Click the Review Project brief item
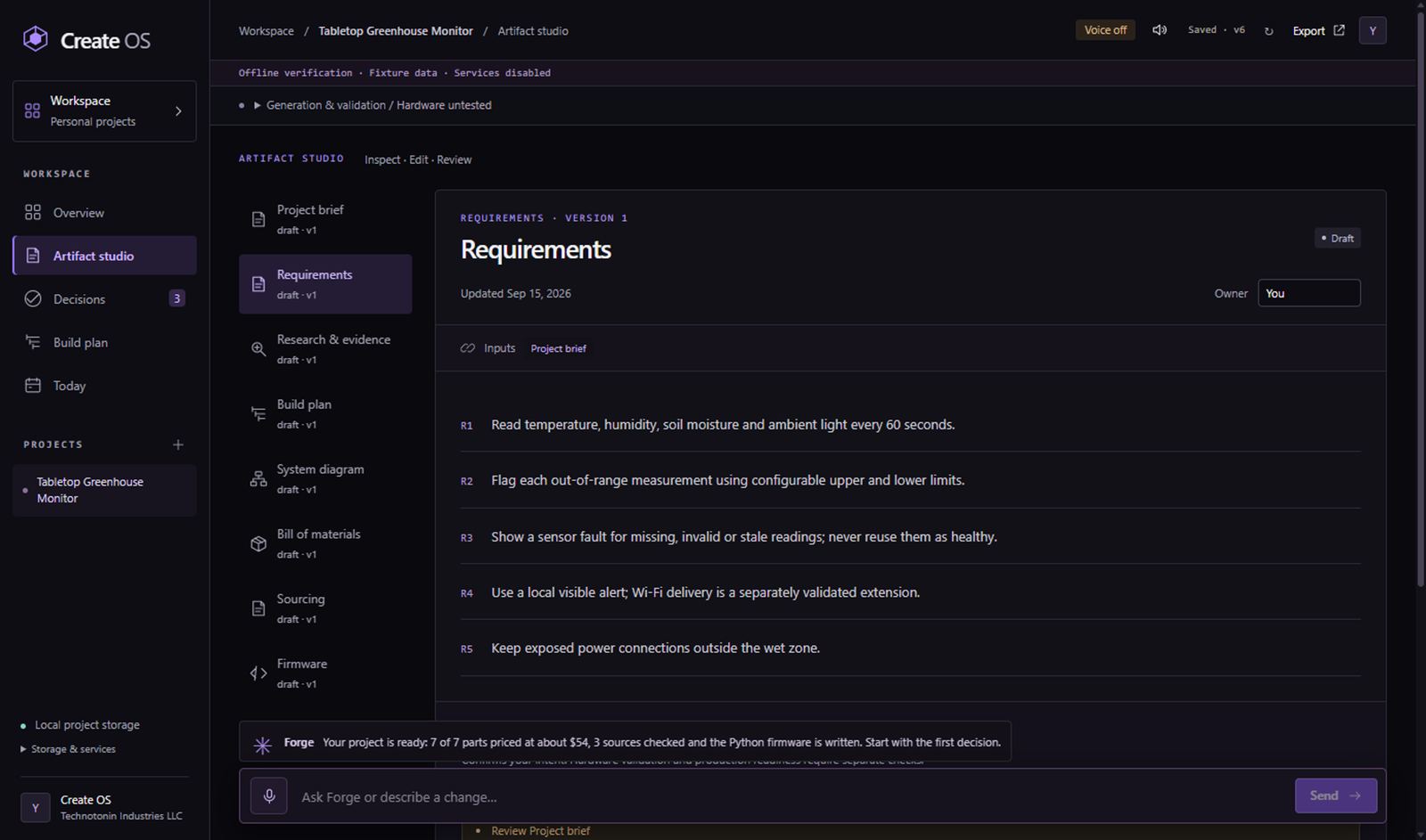This screenshot has height=840, width=1426. point(540,830)
